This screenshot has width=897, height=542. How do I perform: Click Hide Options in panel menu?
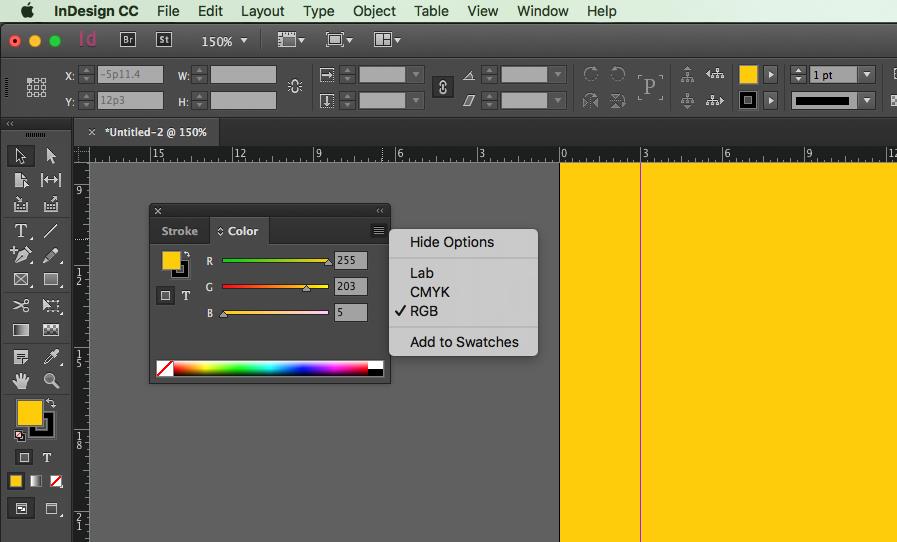click(452, 242)
